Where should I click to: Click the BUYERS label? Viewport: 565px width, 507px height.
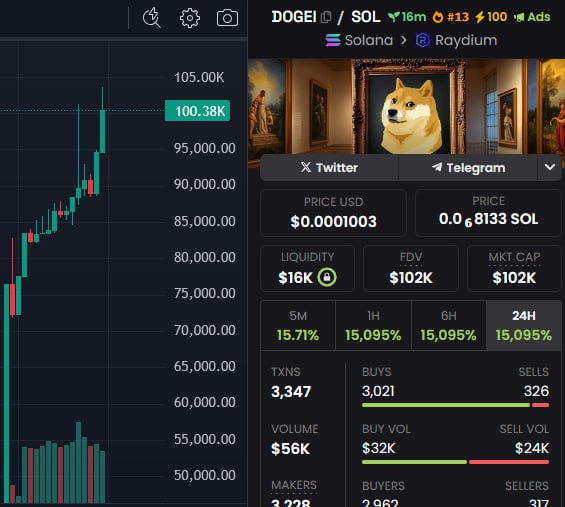point(383,486)
